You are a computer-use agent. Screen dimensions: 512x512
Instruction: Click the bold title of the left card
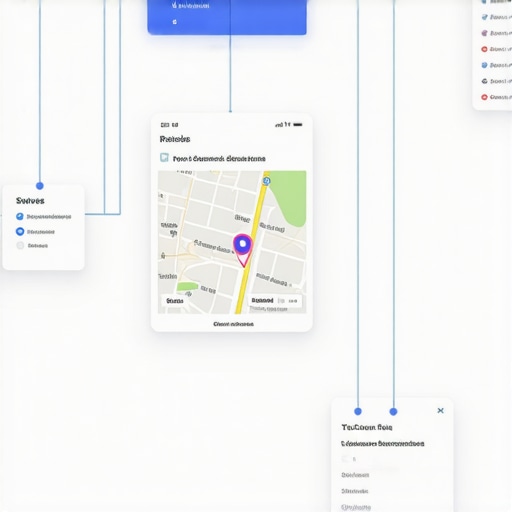(30, 201)
